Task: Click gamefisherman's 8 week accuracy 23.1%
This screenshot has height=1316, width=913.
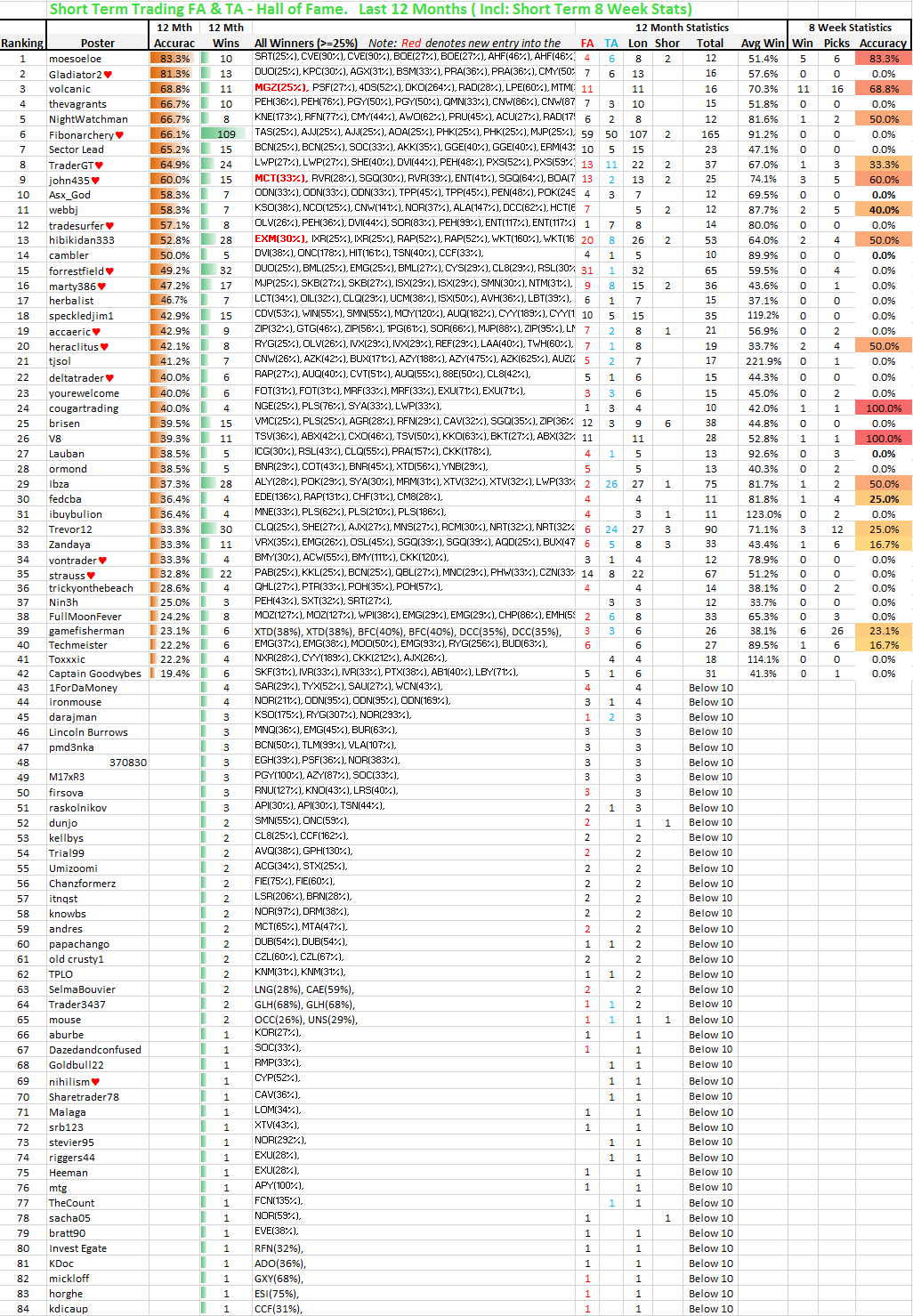Action: pyautogui.click(x=884, y=631)
